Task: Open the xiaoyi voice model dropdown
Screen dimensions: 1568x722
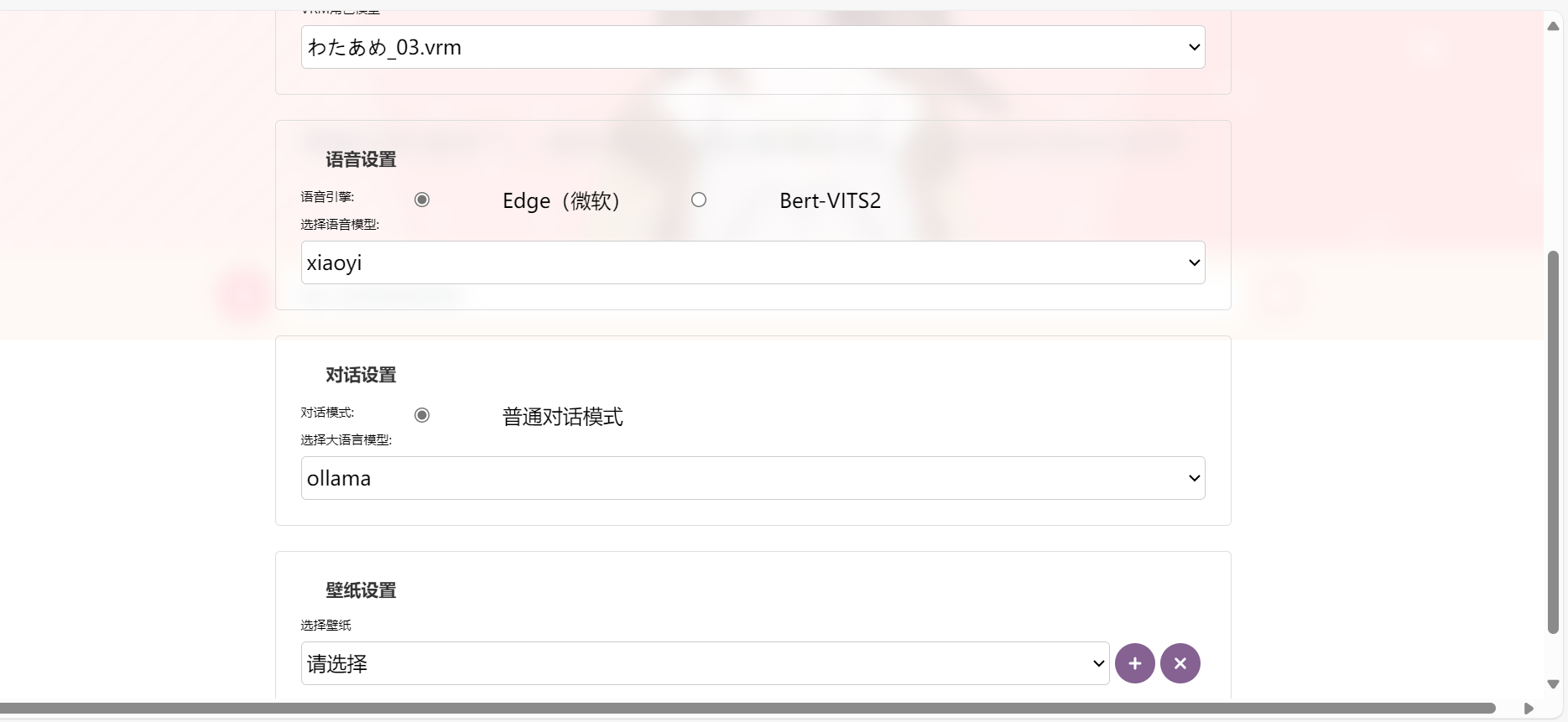Action: tap(753, 262)
